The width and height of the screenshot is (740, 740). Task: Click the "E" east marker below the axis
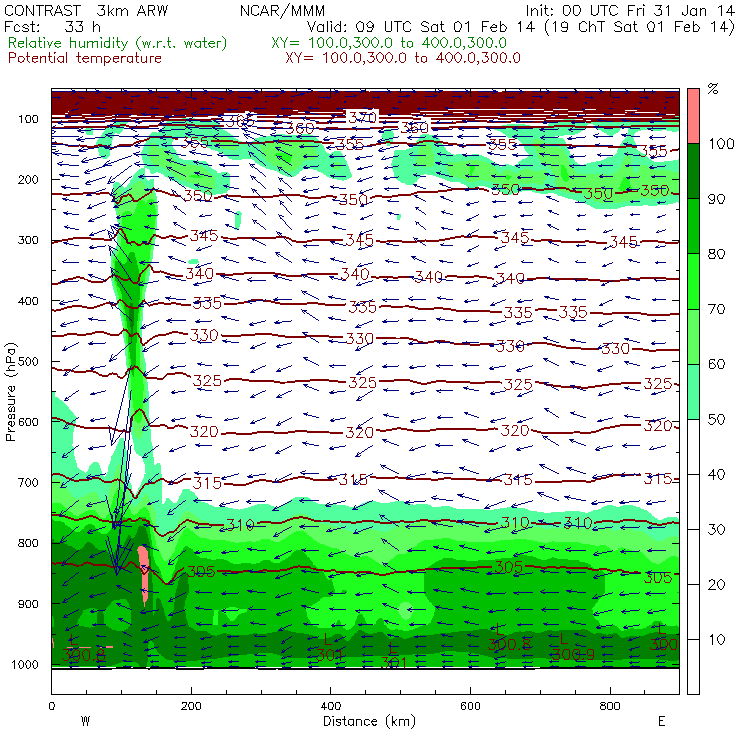[x=662, y=721]
